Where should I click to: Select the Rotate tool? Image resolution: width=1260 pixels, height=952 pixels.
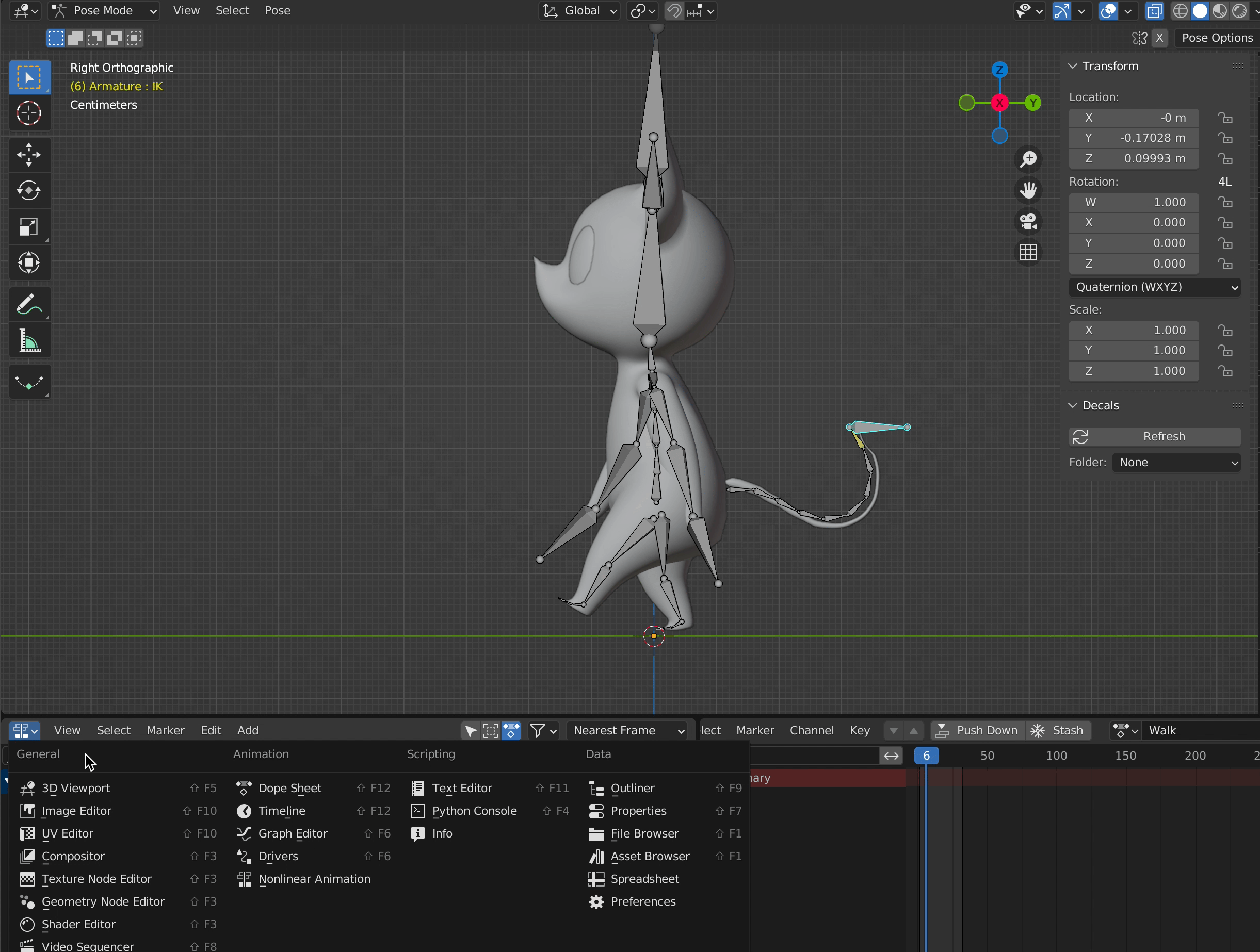click(28, 191)
